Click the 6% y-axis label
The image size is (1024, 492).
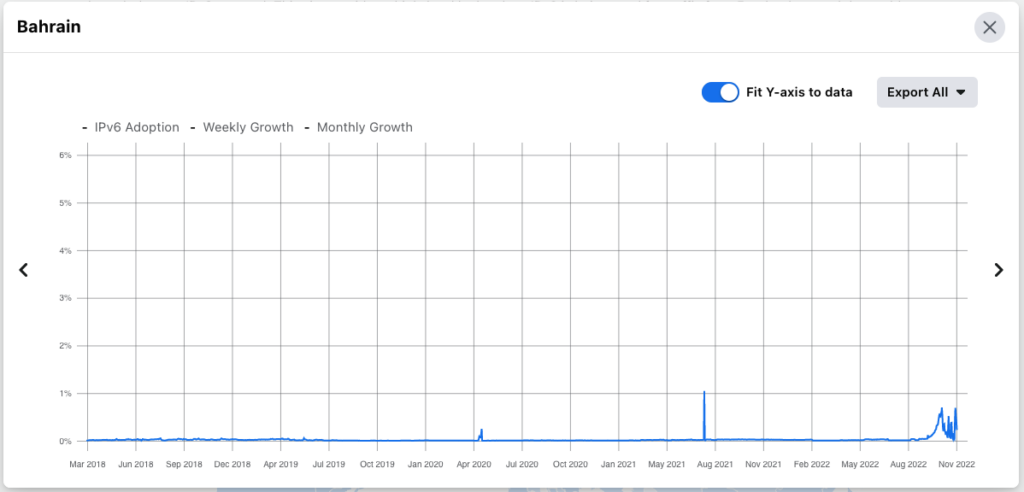click(65, 155)
